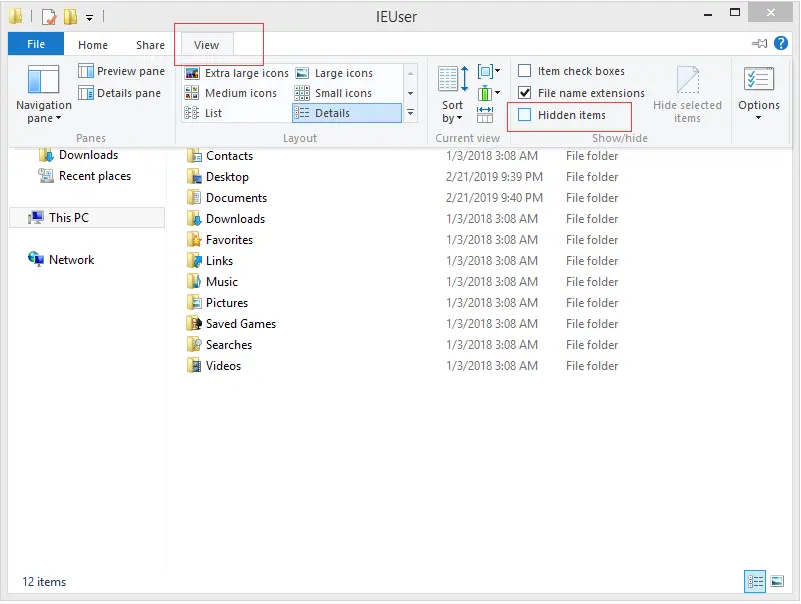This screenshot has width=801, height=604.
Task: Switch layout to Large icons
Action: point(335,73)
